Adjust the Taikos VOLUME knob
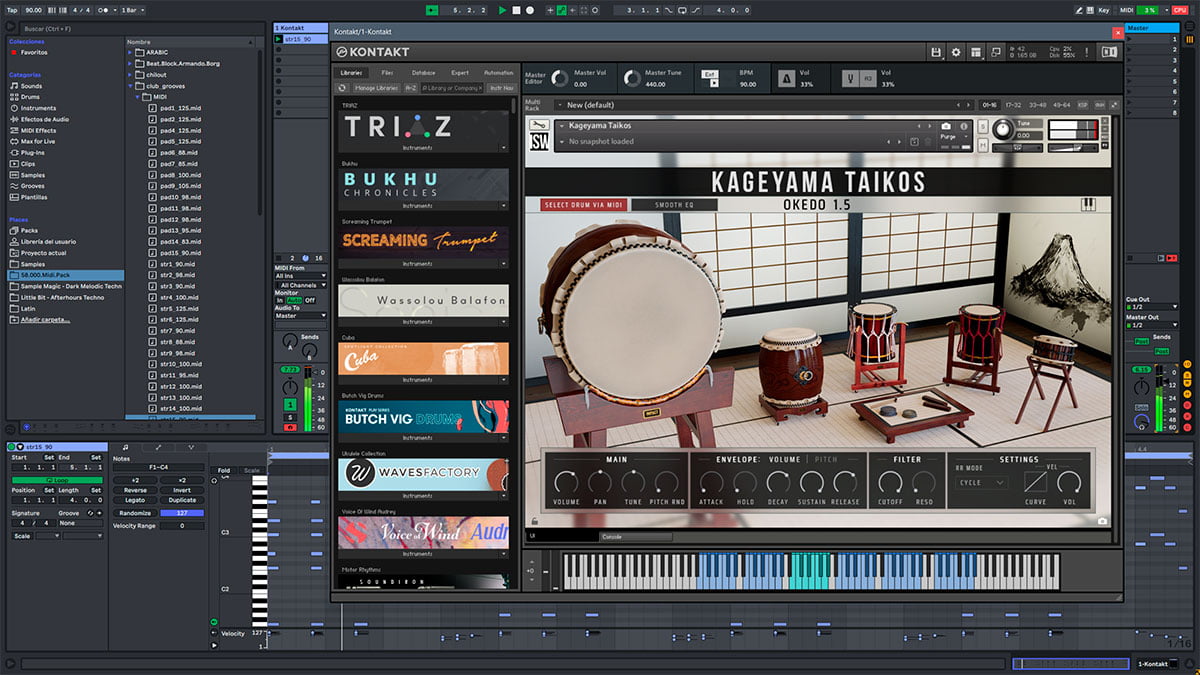This screenshot has width=1200, height=675. point(566,482)
